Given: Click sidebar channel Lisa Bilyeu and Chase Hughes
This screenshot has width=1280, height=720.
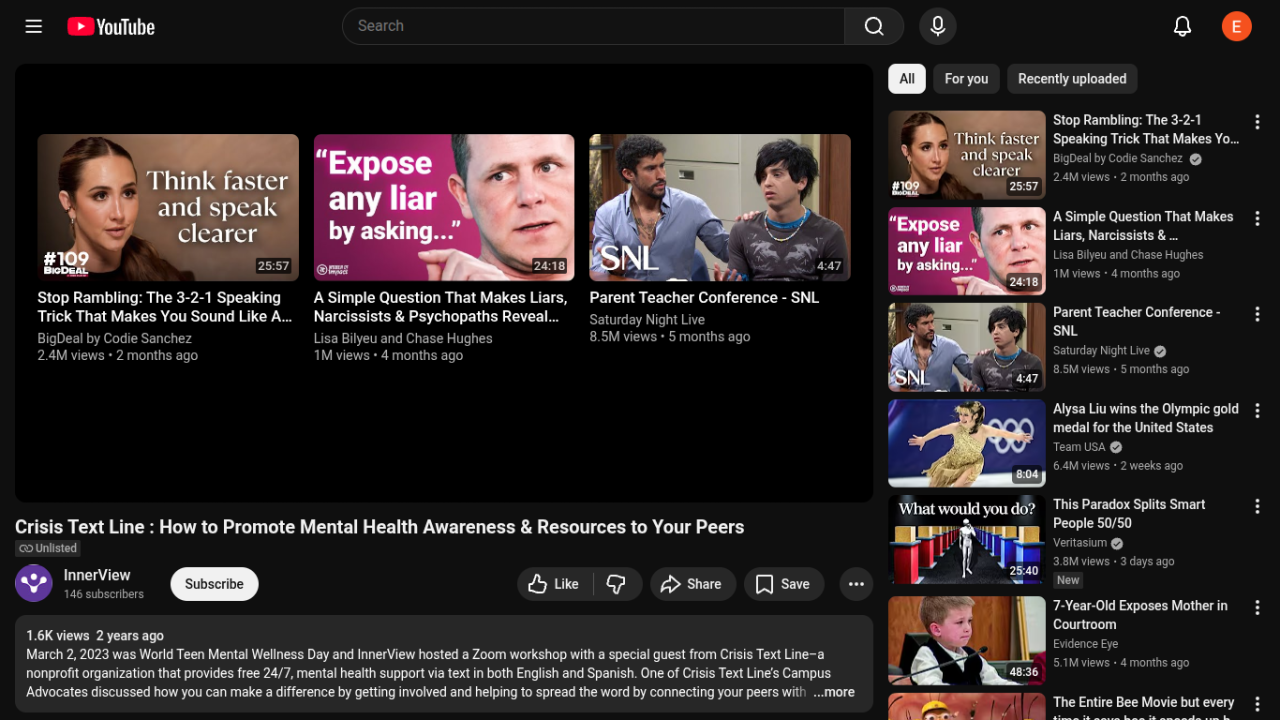Looking at the screenshot, I should coord(1128,255).
